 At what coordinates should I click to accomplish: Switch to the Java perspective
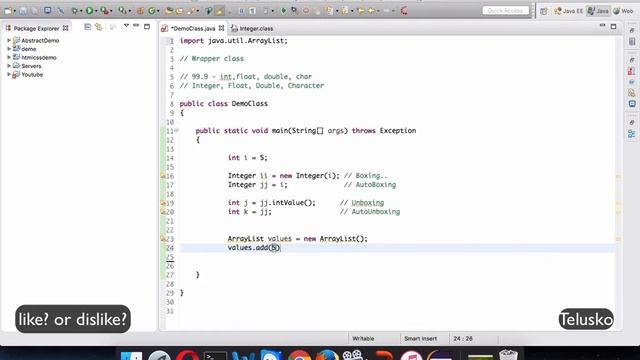tap(598, 11)
